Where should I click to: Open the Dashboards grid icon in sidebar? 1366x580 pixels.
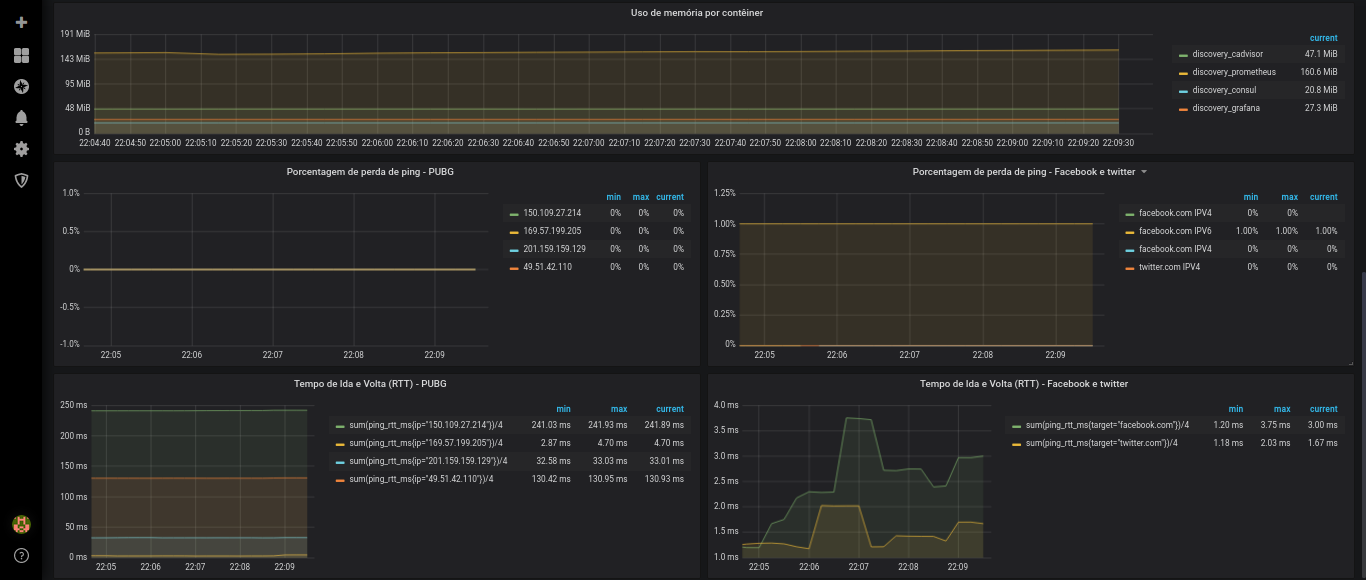coord(21,55)
